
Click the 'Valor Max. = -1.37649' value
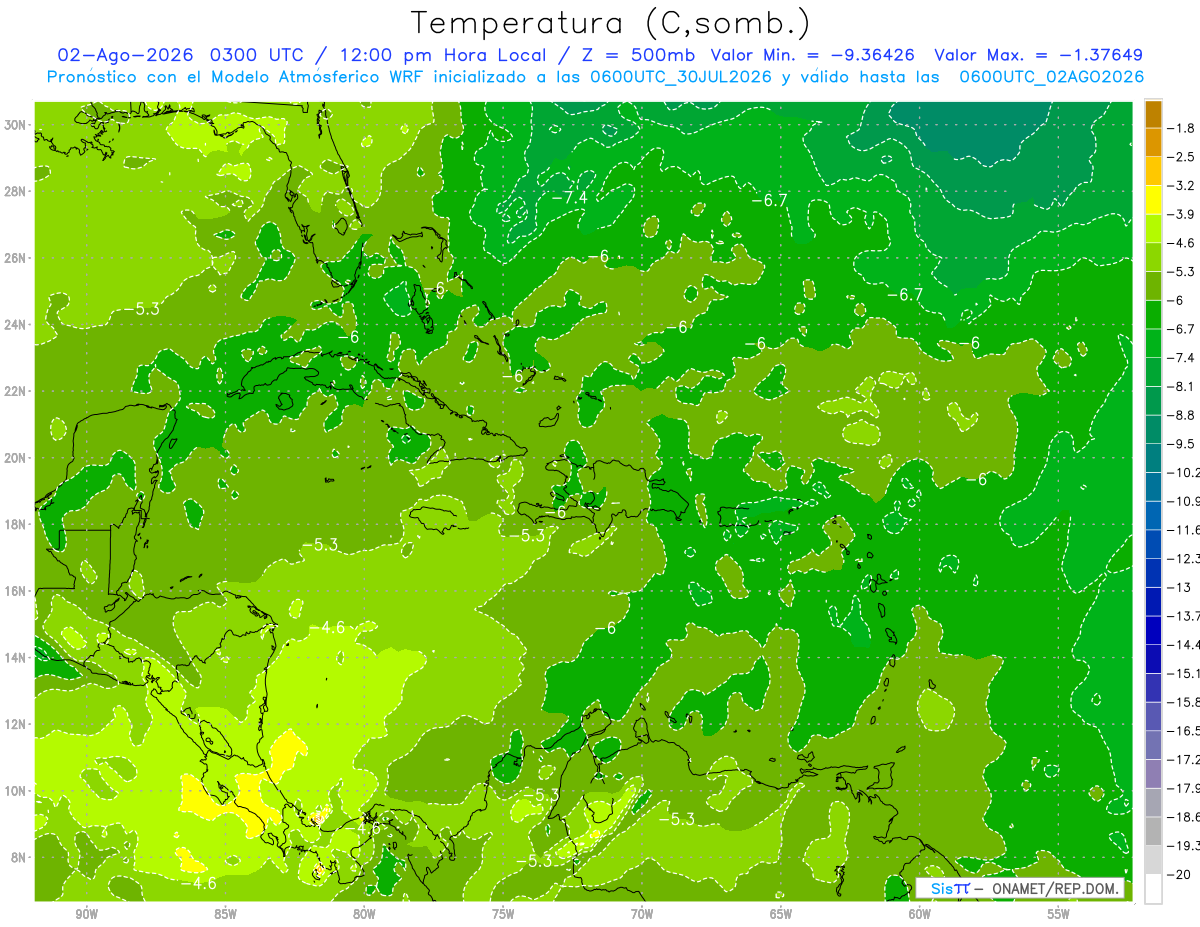1038,55
